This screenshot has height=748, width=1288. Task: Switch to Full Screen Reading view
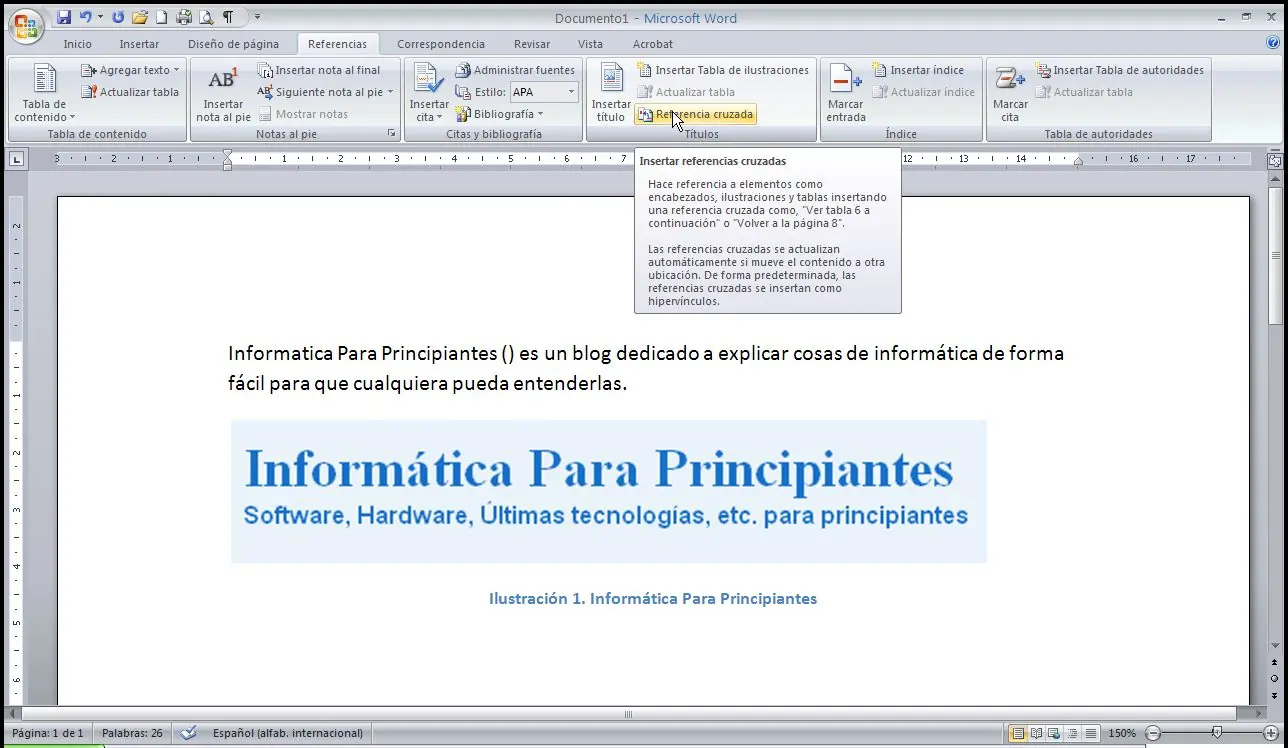1036,733
